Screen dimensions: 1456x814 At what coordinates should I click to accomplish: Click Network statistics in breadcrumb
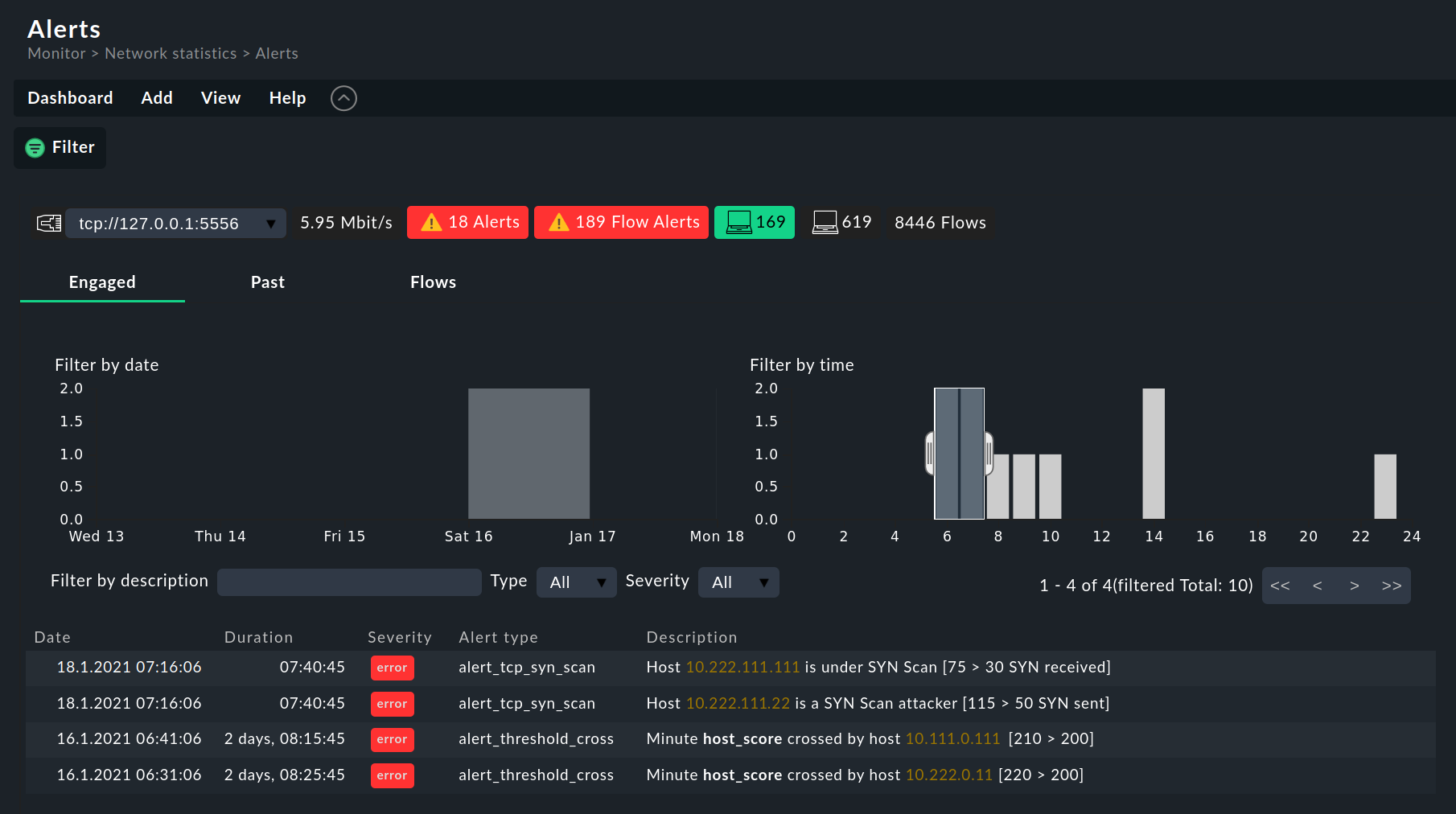click(x=171, y=54)
